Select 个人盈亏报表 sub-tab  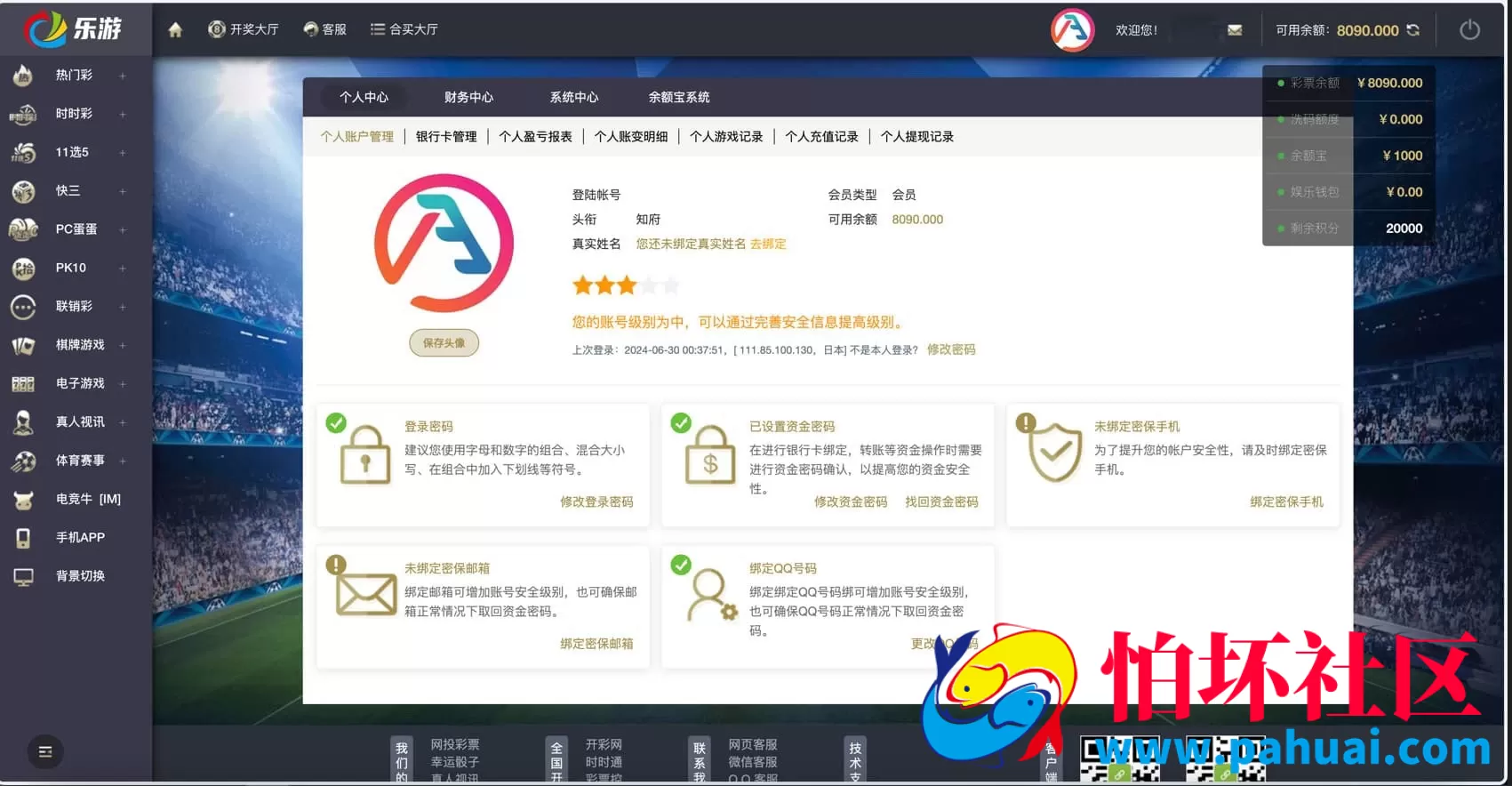pos(535,136)
